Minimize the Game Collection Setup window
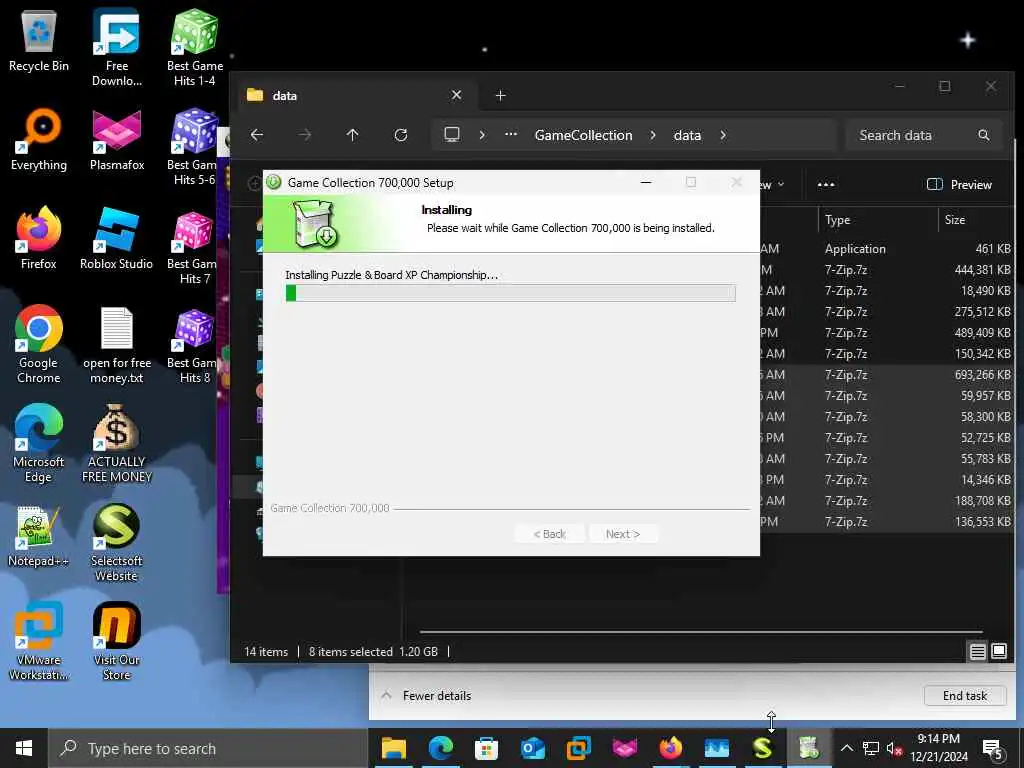 click(x=646, y=183)
